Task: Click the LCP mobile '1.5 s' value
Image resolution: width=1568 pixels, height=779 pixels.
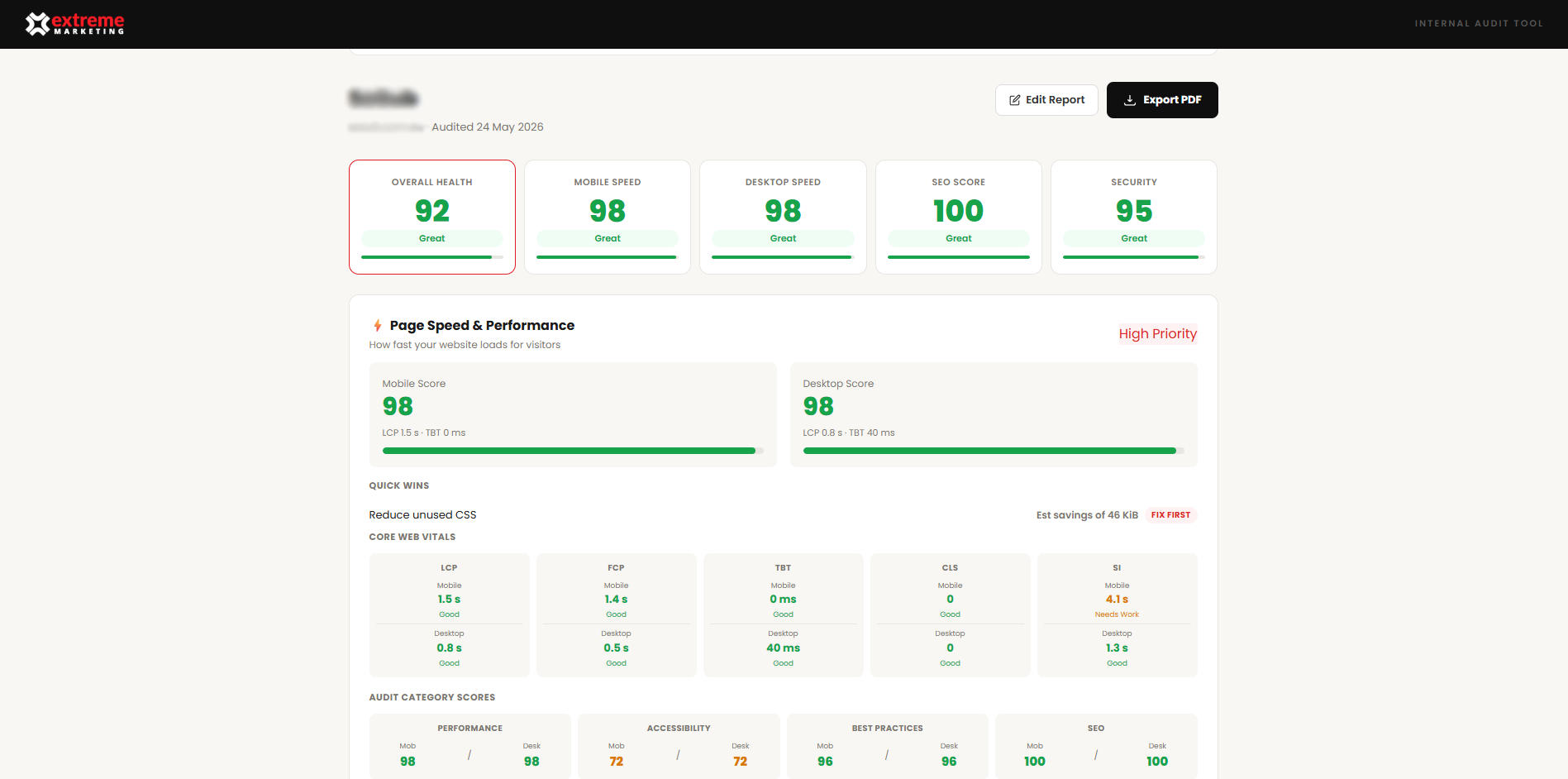Action: tap(450, 600)
